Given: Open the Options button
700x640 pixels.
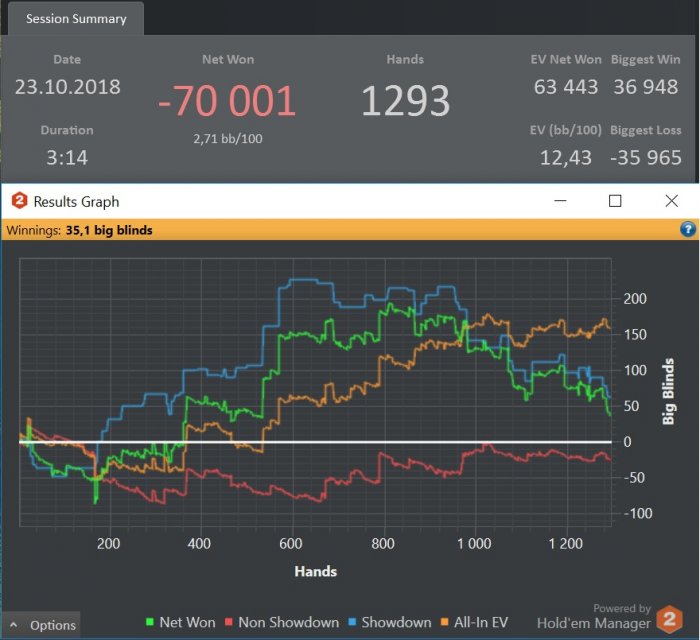Looking at the screenshot, I should 41,625.
